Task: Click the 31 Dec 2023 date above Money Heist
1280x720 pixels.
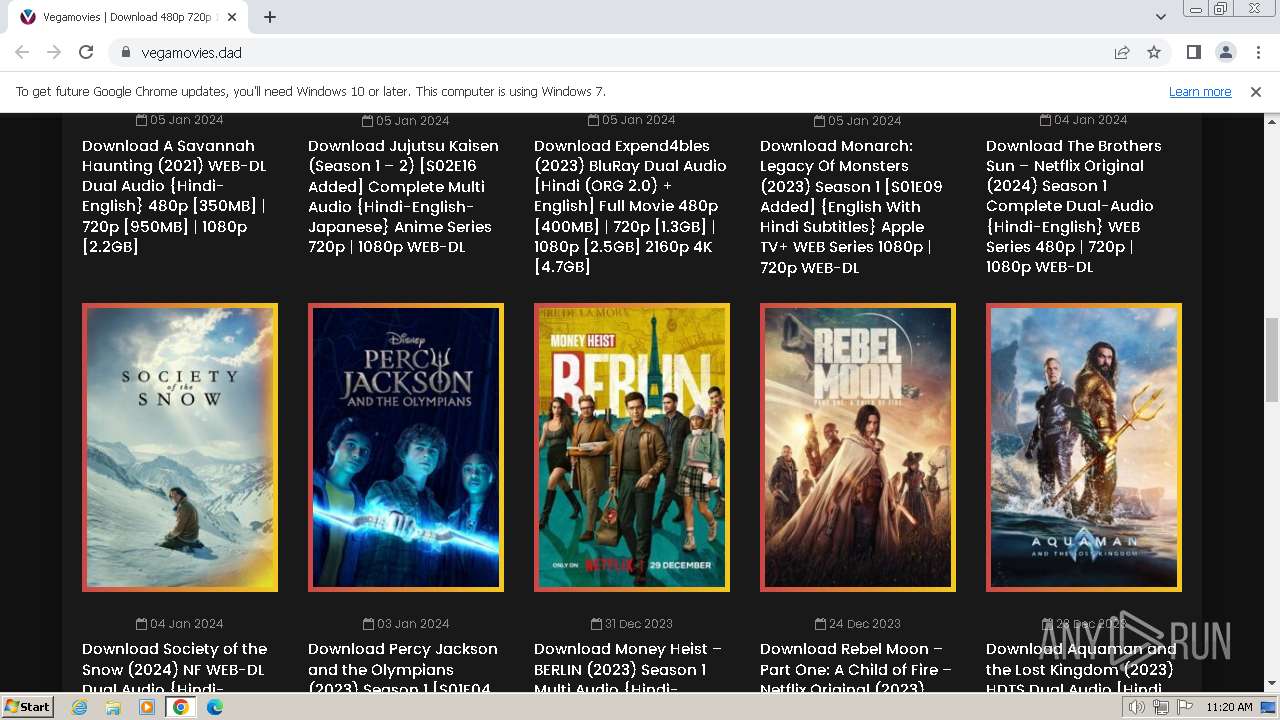Action: [632, 624]
